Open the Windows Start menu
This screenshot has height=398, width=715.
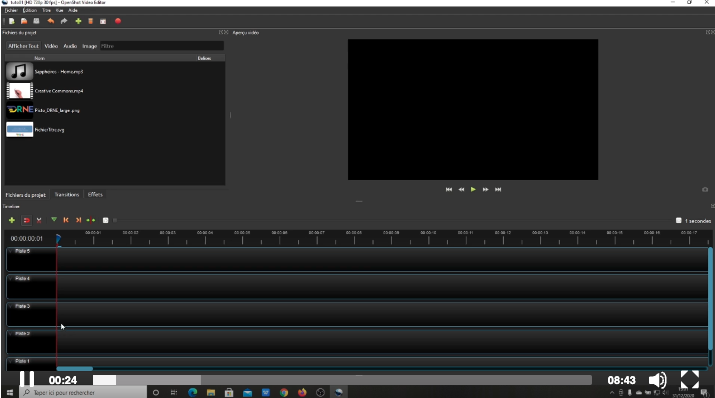coord(10,392)
